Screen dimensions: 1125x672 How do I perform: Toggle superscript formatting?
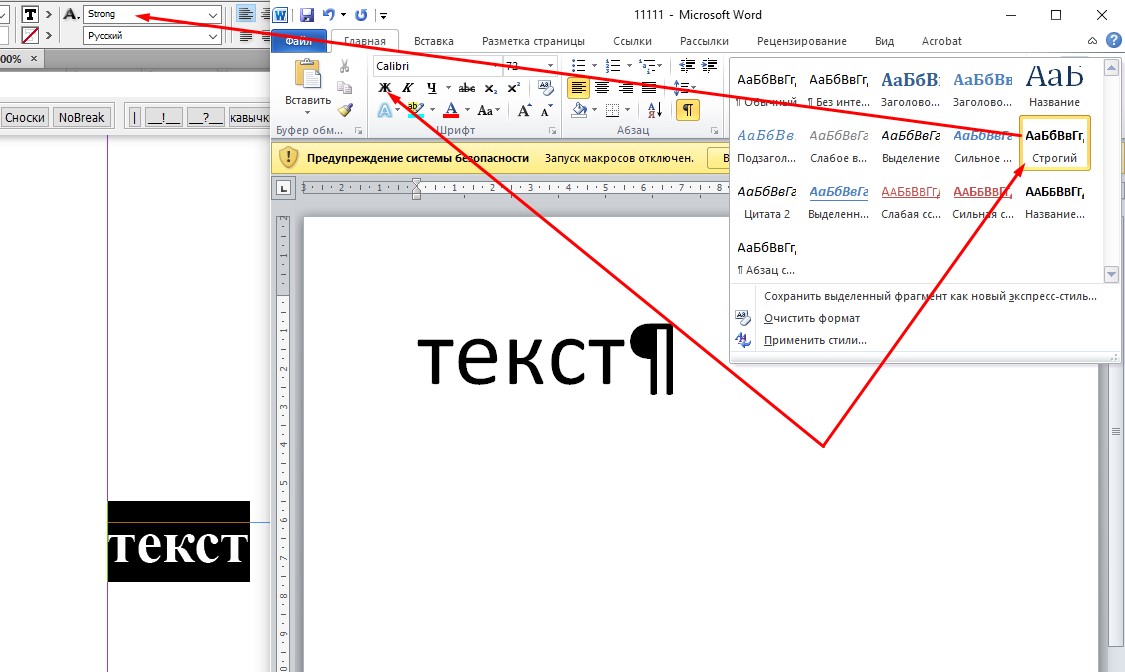(x=514, y=87)
